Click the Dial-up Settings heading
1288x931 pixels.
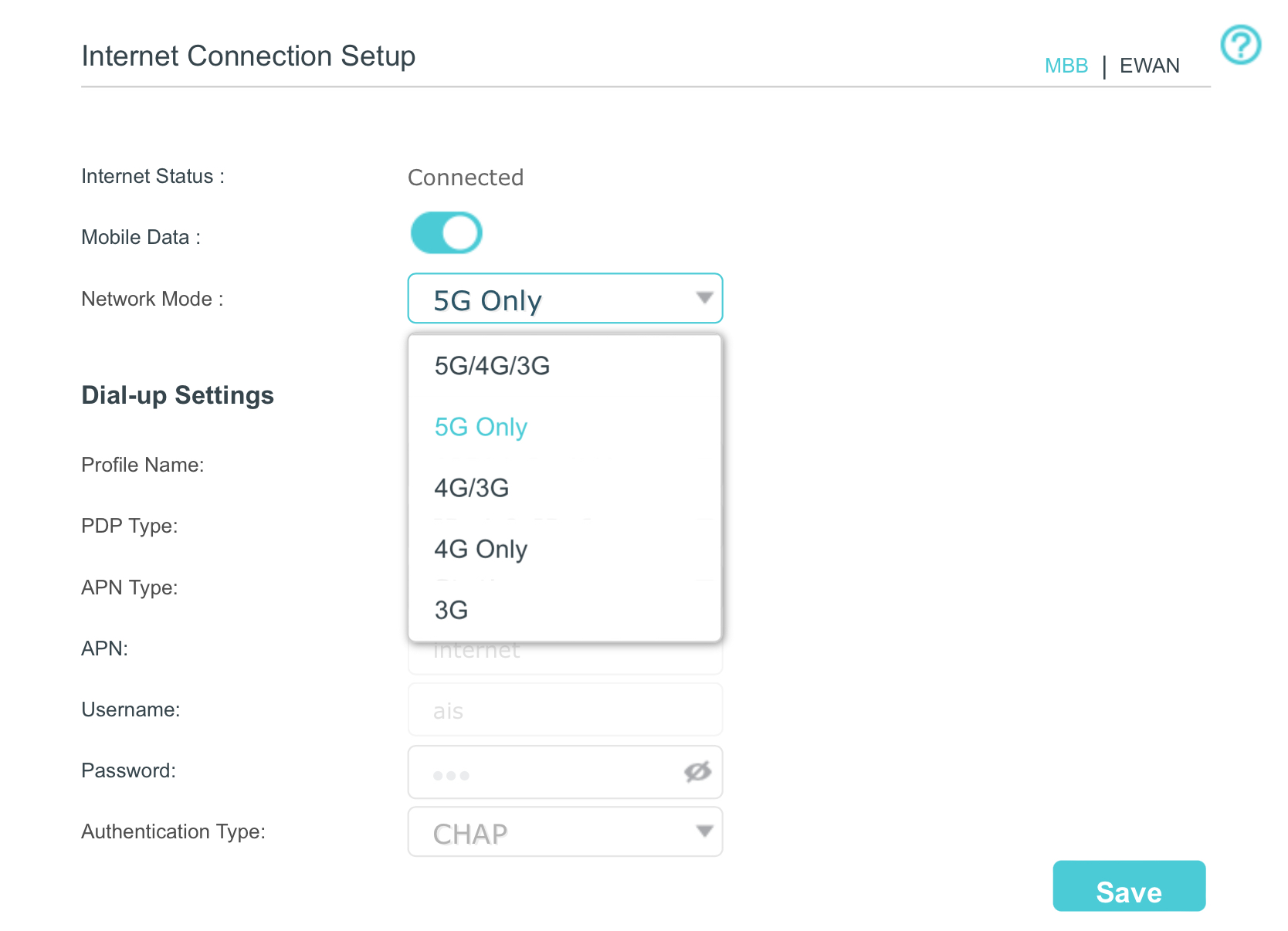[178, 395]
